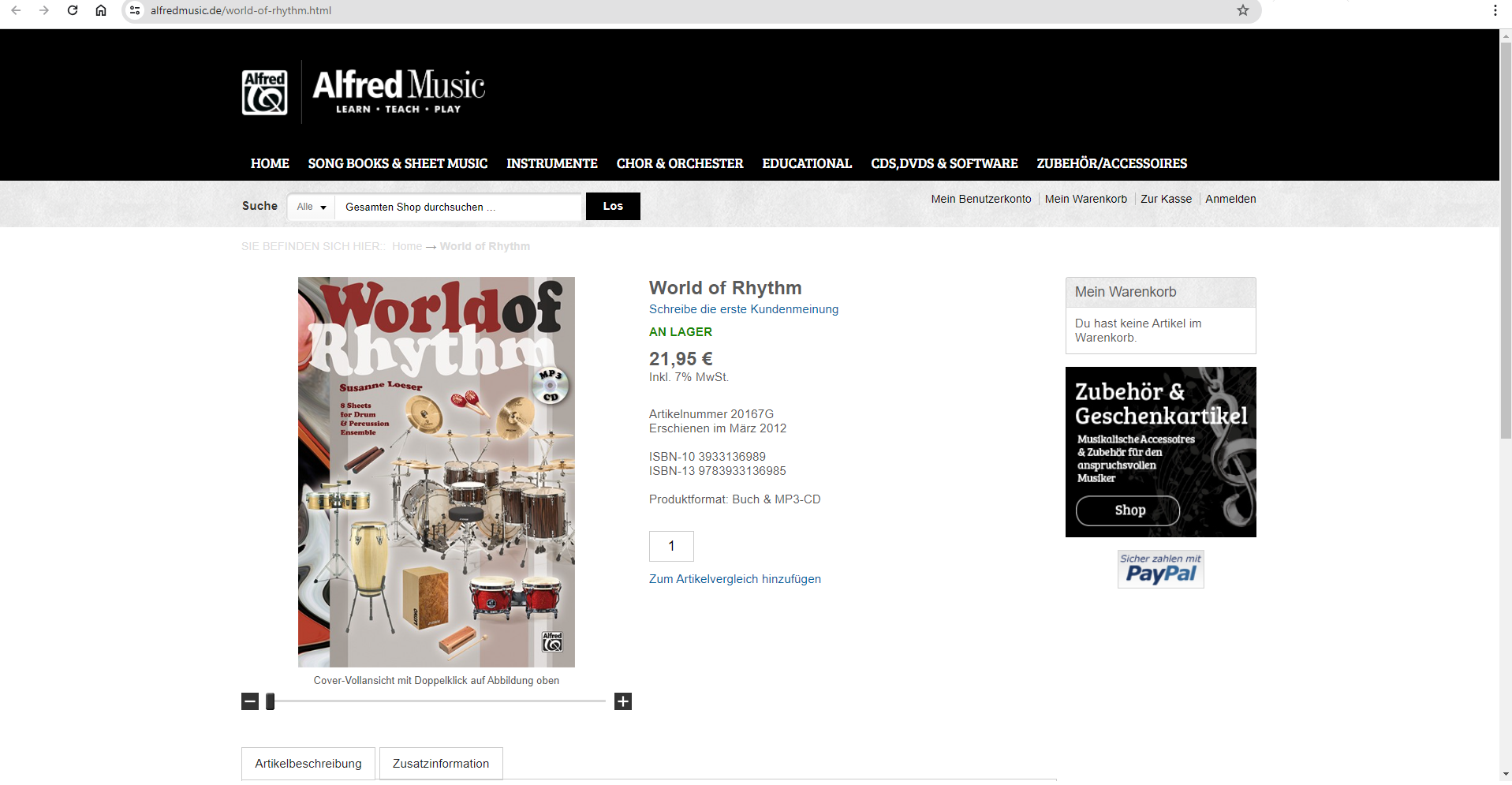Click 'ISBN-13 9783933136985' text
The width and height of the screenshot is (1512, 785).
(x=718, y=471)
